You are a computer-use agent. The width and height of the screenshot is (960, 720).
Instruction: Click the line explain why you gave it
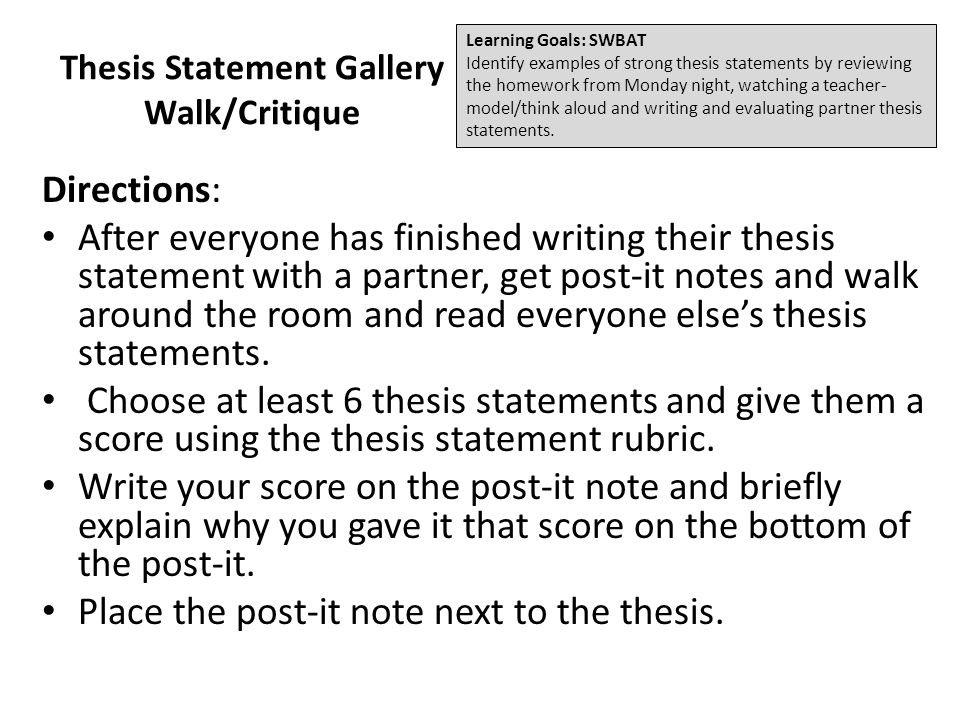494,526
